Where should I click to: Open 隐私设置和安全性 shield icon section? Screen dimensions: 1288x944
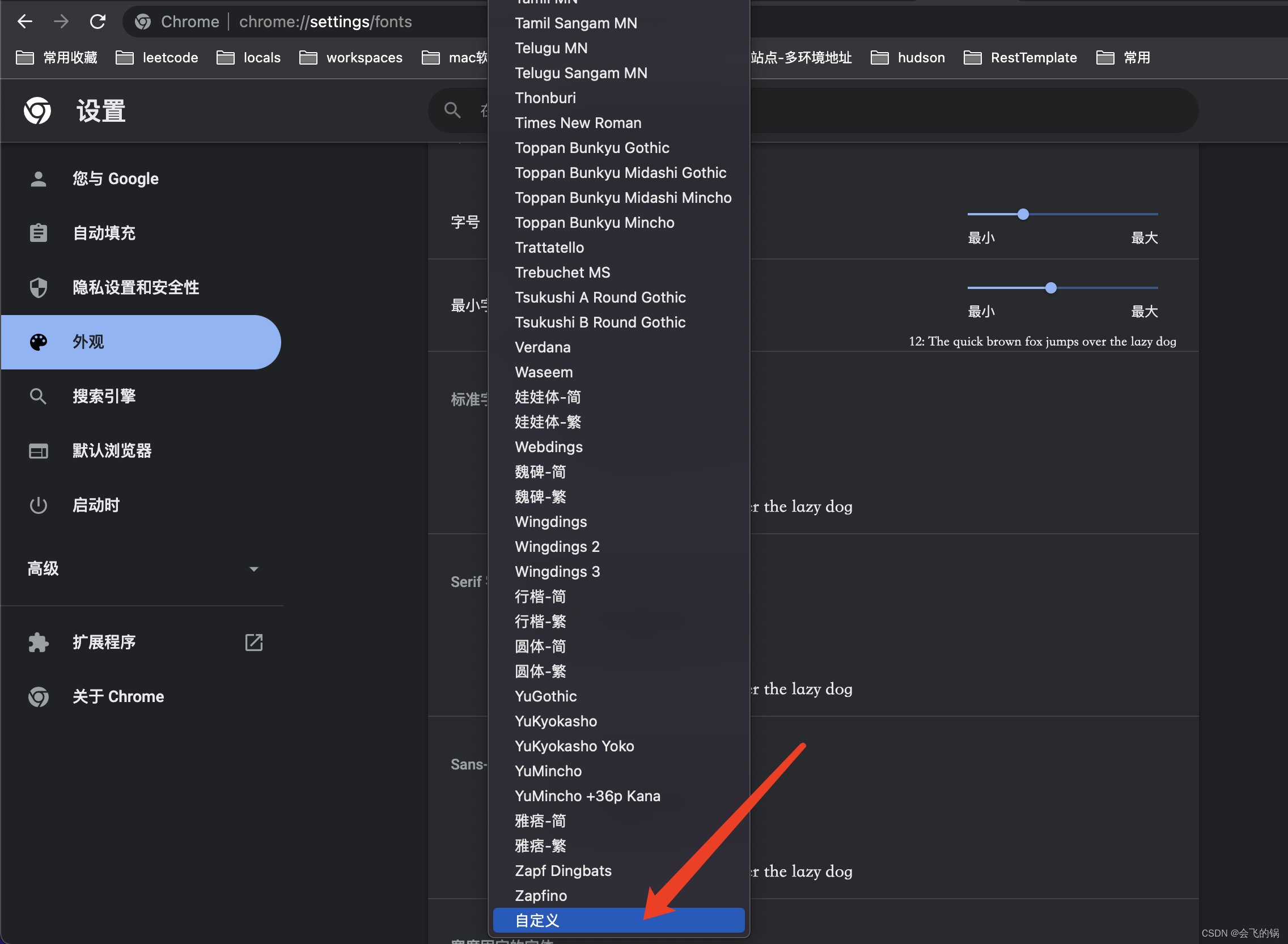[39, 287]
